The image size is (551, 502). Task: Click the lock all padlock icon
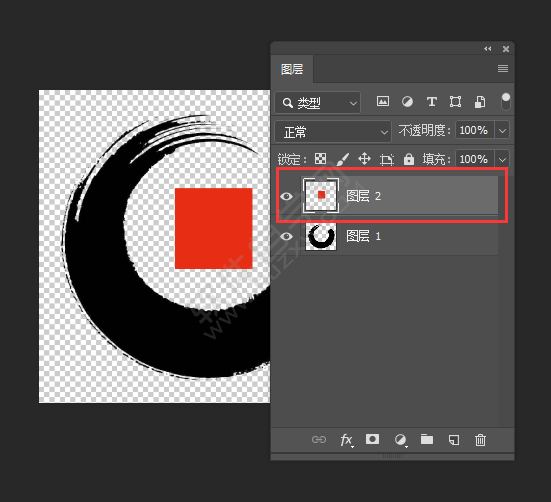click(x=409, y=159)
